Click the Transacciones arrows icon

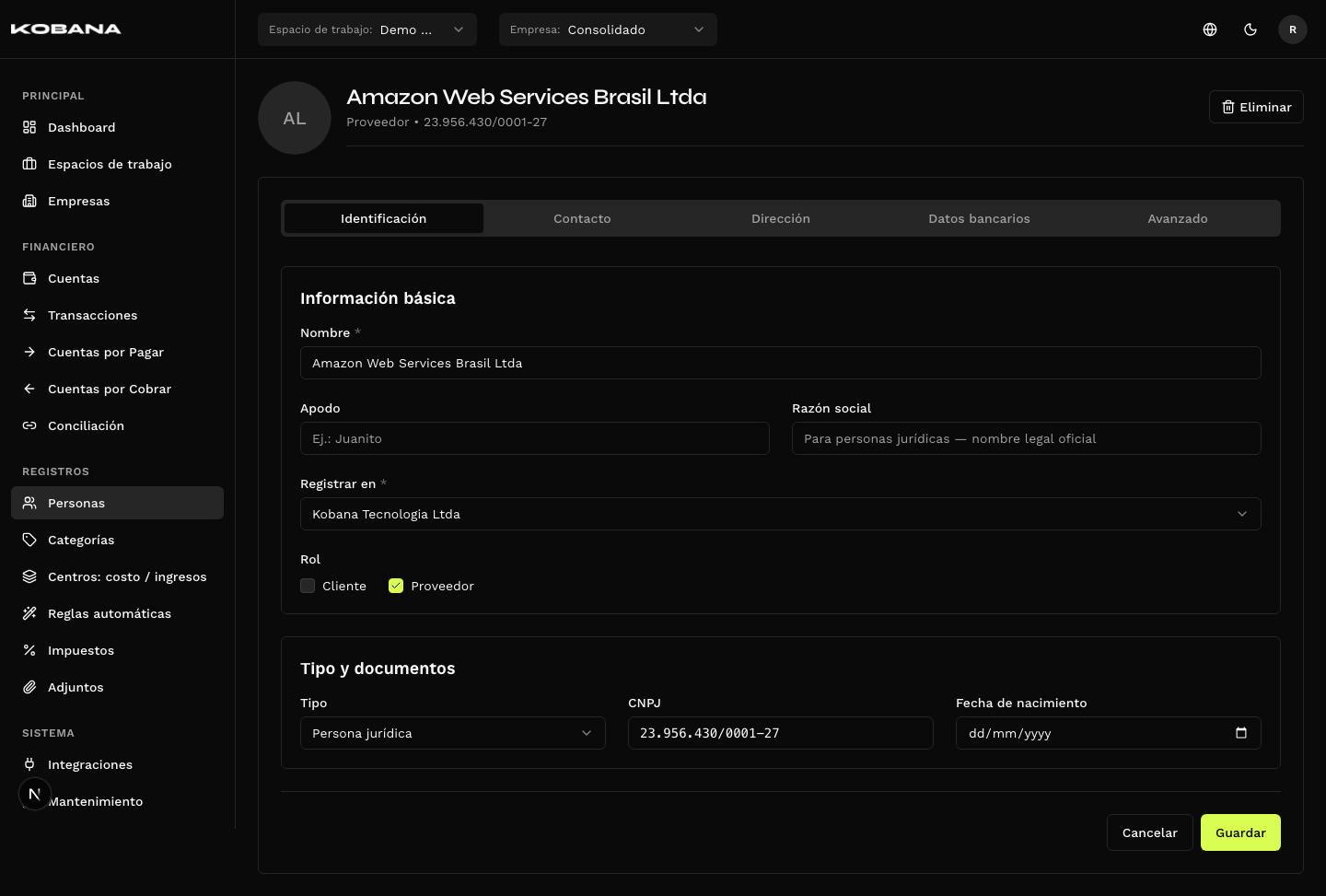coord(29,315)
